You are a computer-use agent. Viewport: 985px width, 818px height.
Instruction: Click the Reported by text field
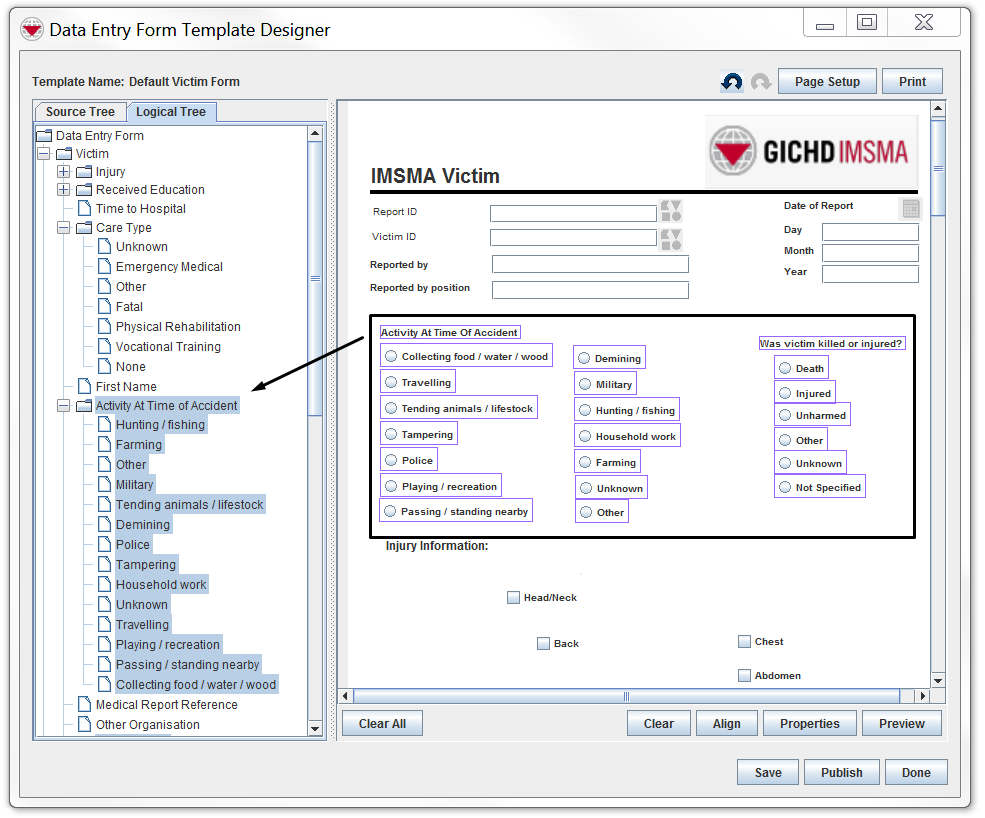click(x=590, y=265)
